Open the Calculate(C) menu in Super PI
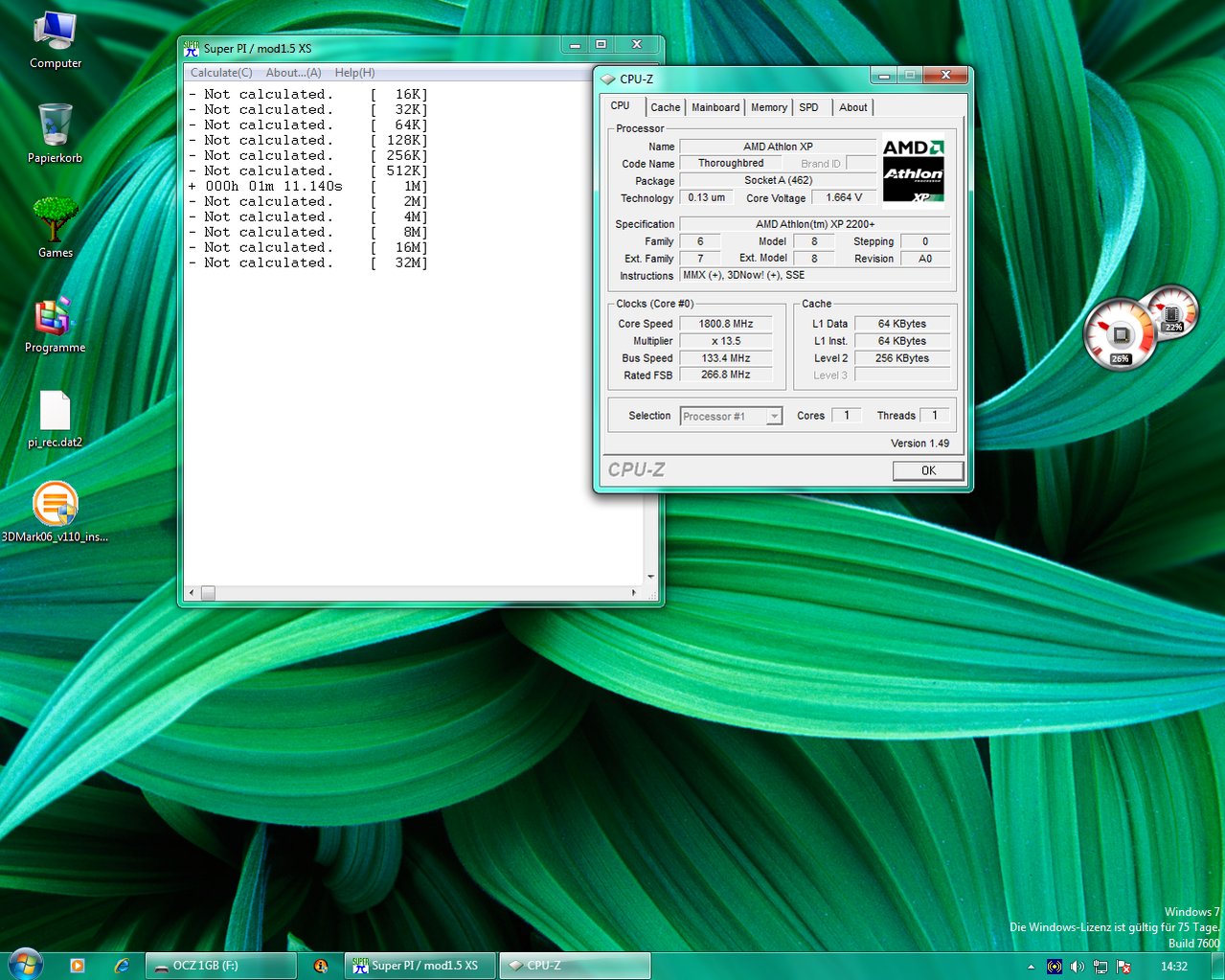 [x=221, y=73]
